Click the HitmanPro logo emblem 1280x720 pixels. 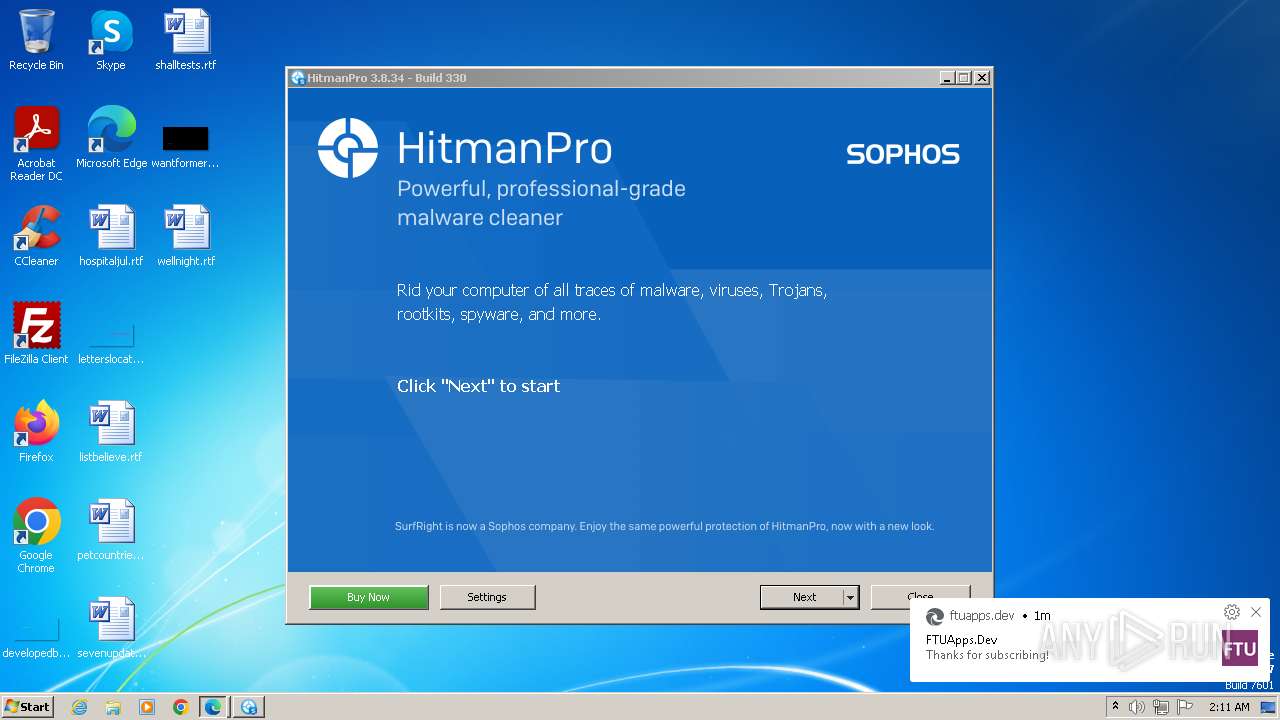[x=348, y=148]
